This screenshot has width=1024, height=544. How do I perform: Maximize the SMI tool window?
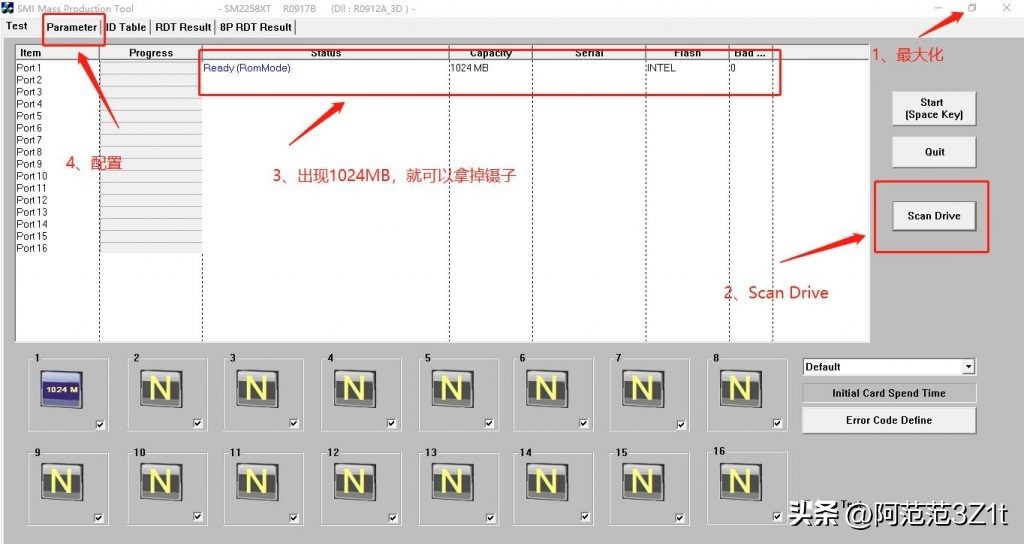[x=972, y=8]
